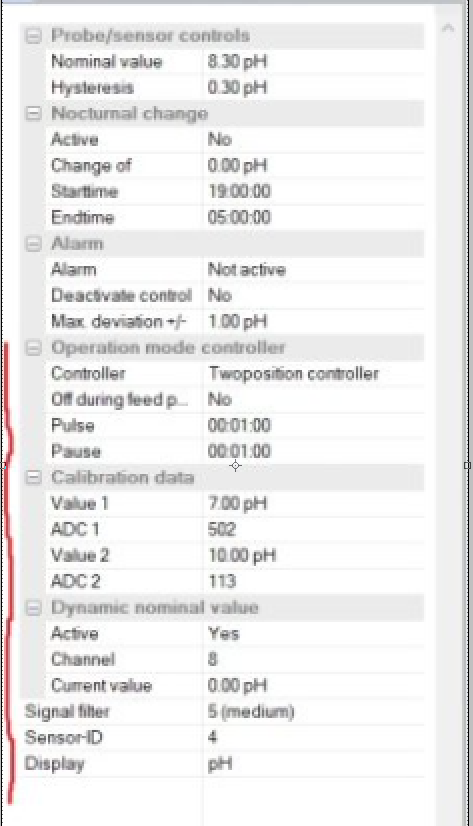Screen dimensions: 473x826
Task: Collapse the Probe/sensor controls section
Action: [x=33, y=36]
